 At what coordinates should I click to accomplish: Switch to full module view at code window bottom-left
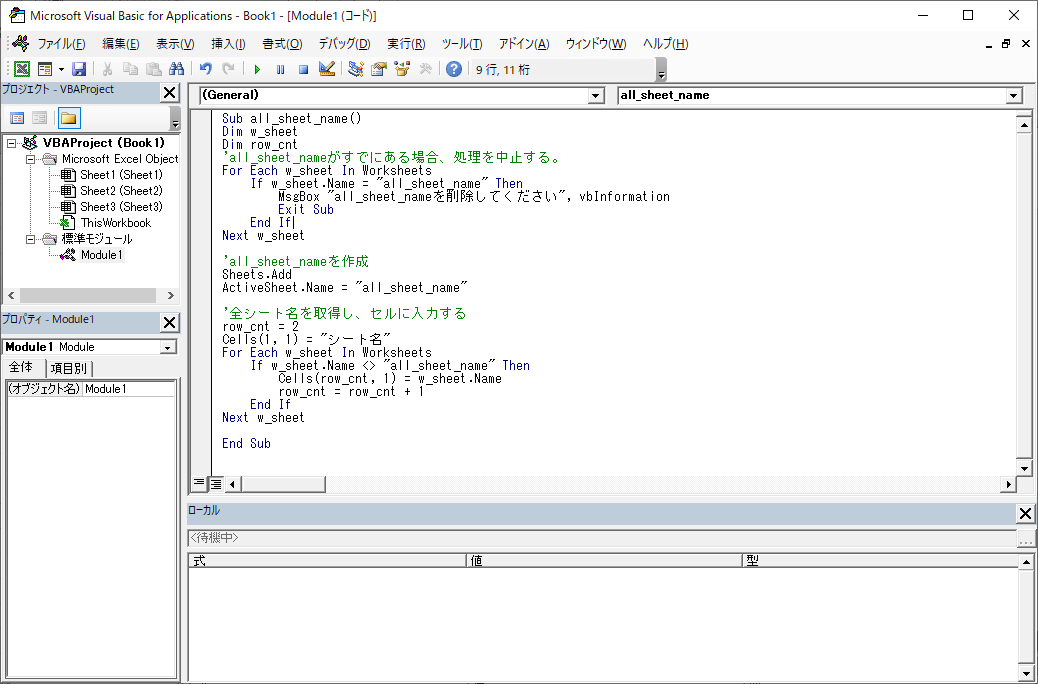tap(215, 484)
